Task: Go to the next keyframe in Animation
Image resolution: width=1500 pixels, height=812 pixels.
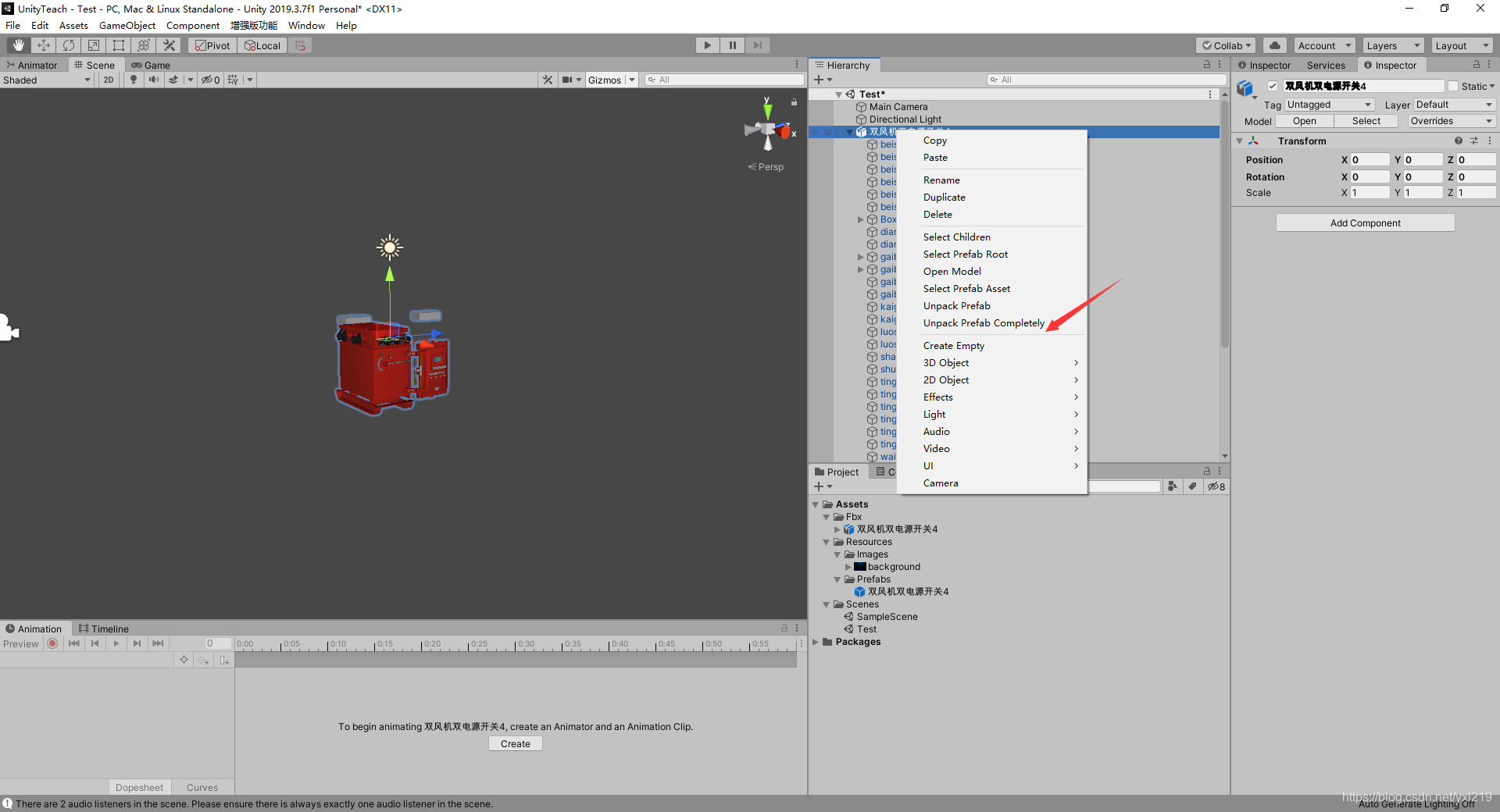Action: (137, 643)
